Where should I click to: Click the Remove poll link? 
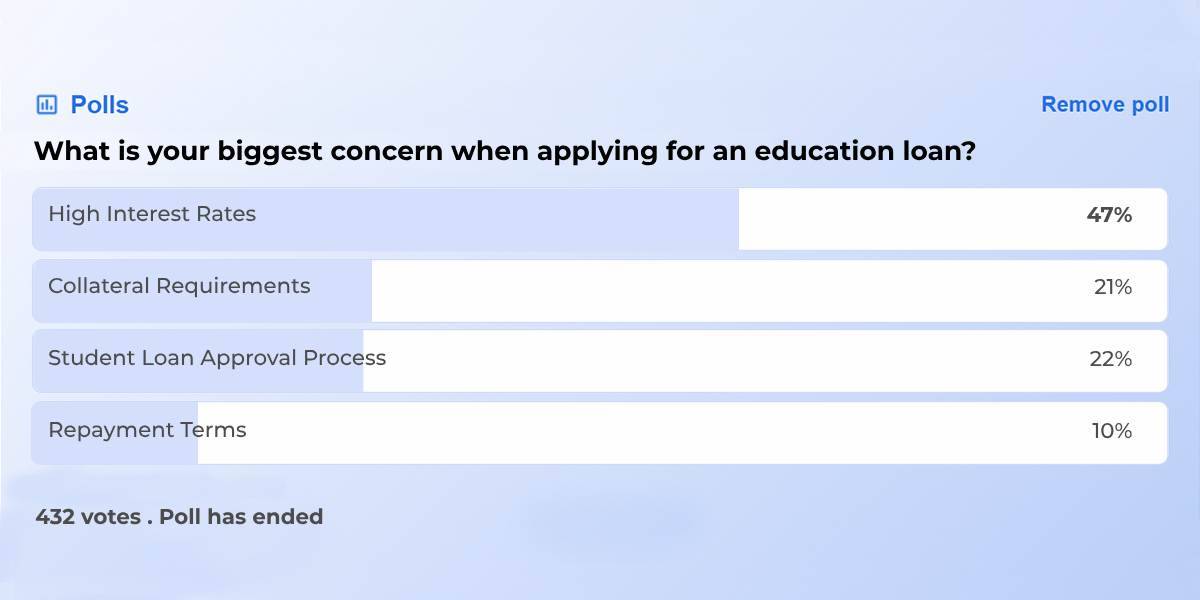(1105, 104)
